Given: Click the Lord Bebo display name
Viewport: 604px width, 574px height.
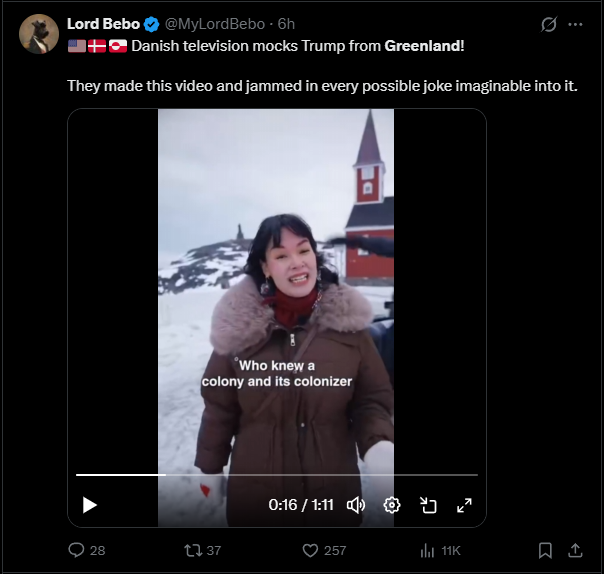Looking at the screenshot, I should click(103, 24).
